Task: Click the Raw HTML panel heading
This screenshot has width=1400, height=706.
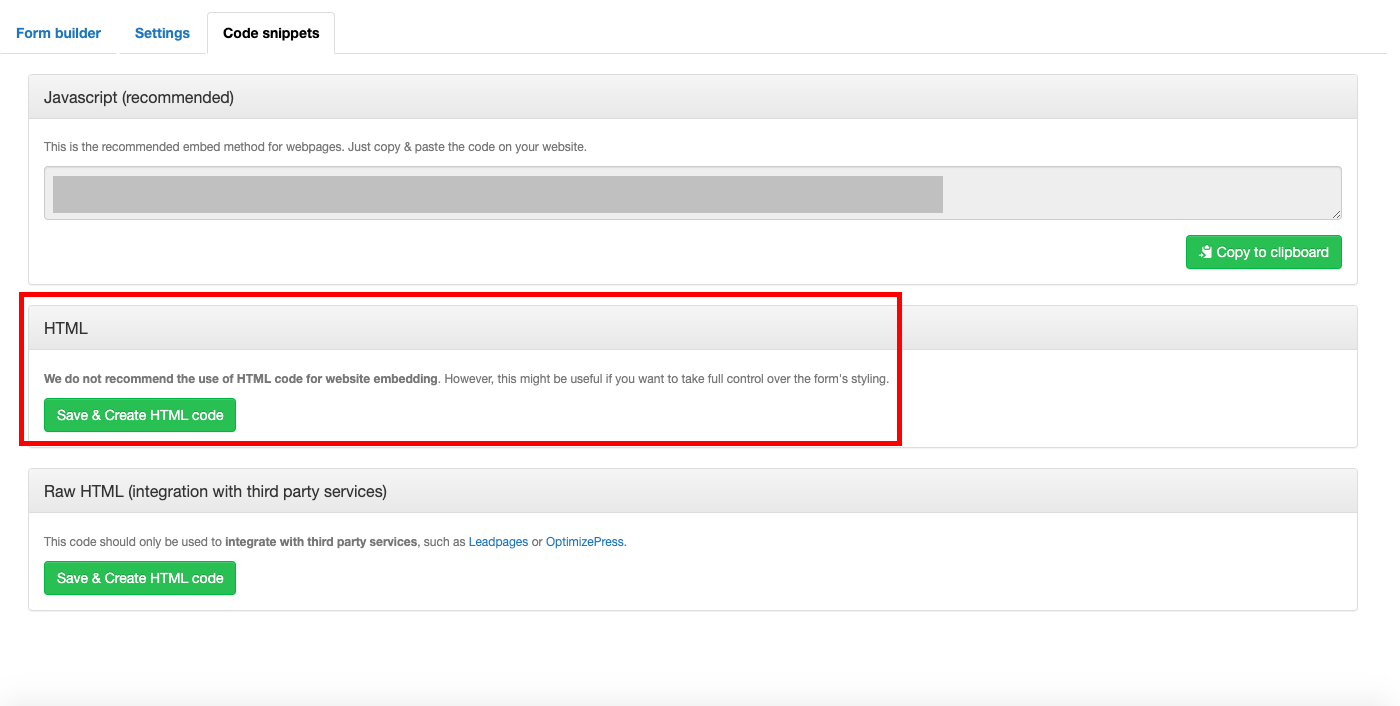Action: (x=215, y=491)
